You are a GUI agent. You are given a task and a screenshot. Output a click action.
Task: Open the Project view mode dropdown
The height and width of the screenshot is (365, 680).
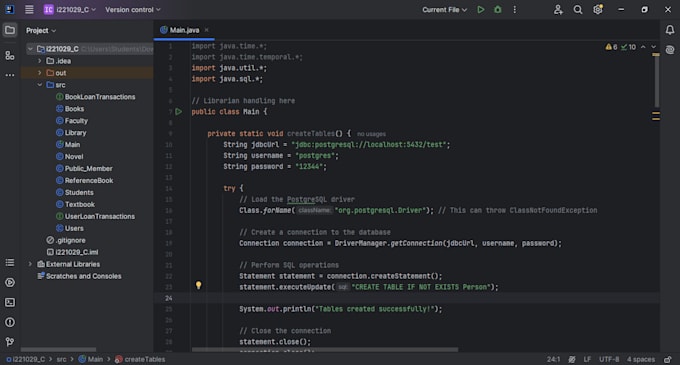[41, 30]
